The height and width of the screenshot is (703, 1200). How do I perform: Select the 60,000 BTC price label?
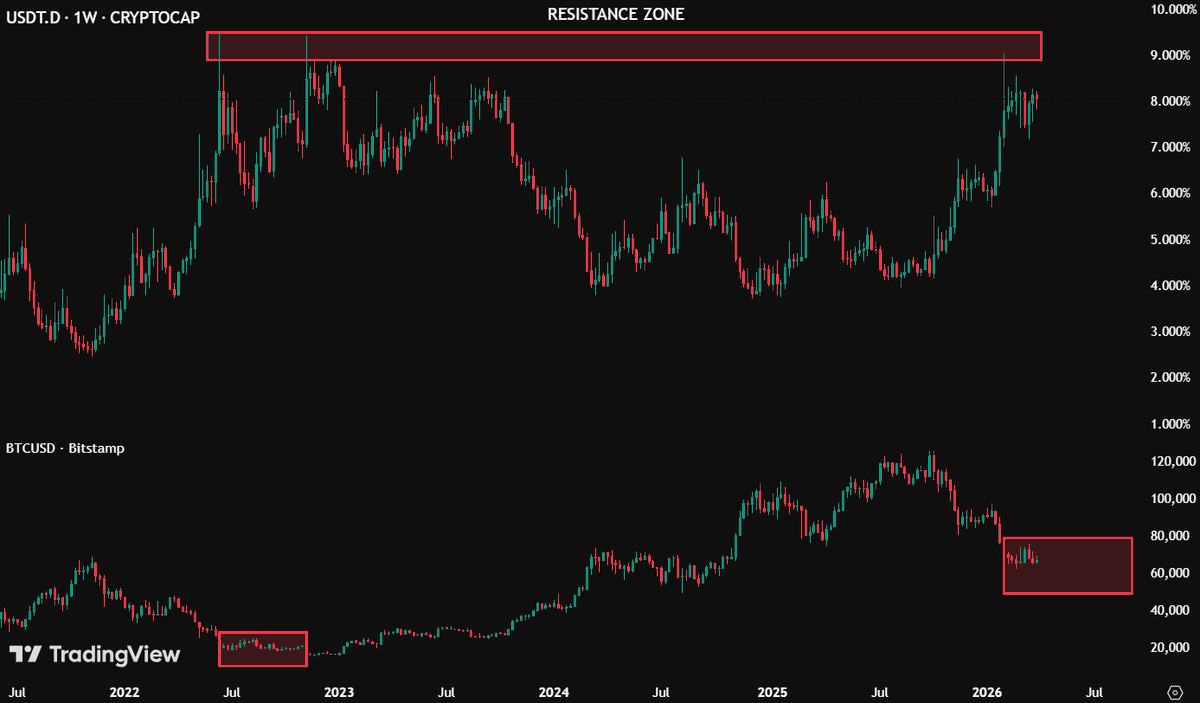tap(1168, 574)
